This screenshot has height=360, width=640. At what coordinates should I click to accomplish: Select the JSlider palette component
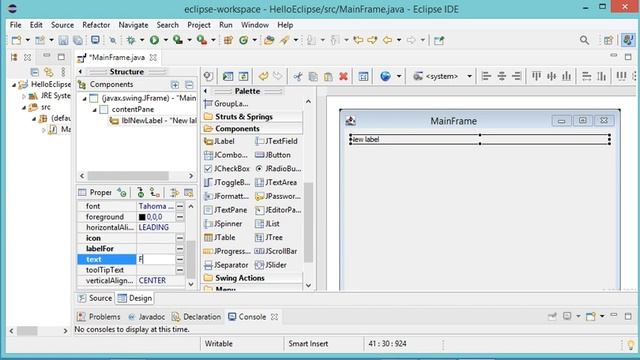click(271, 265)
